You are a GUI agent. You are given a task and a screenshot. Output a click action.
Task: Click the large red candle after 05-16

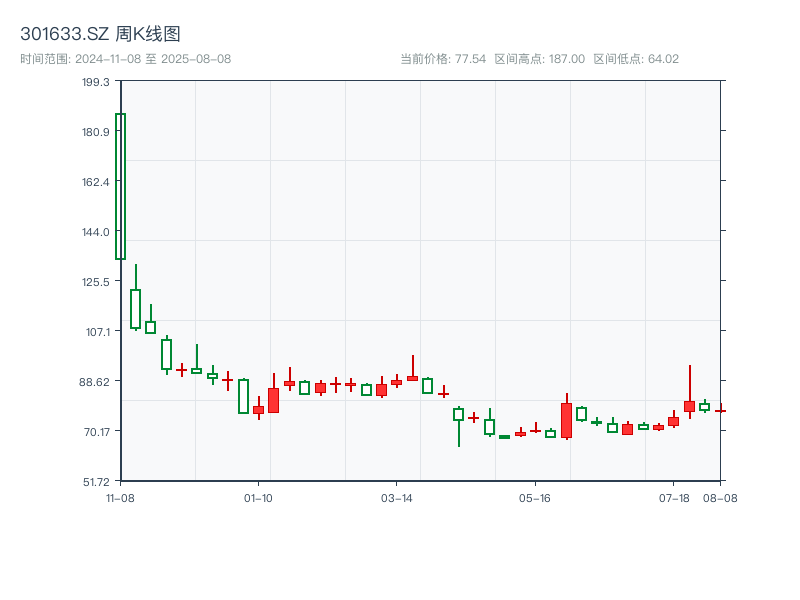tap(566, 420)
